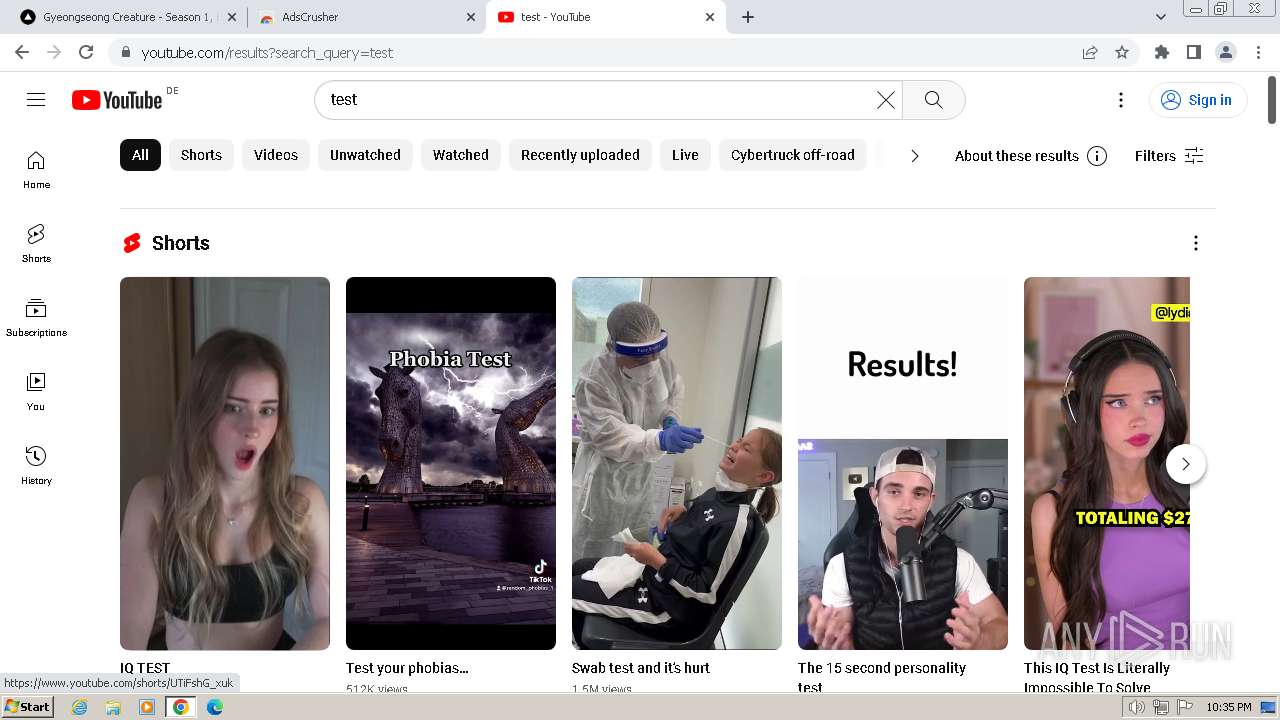The width and height of the screenshot is (1280, 720).
Task: Bookmark this page with star
Action: (1122, 52)
